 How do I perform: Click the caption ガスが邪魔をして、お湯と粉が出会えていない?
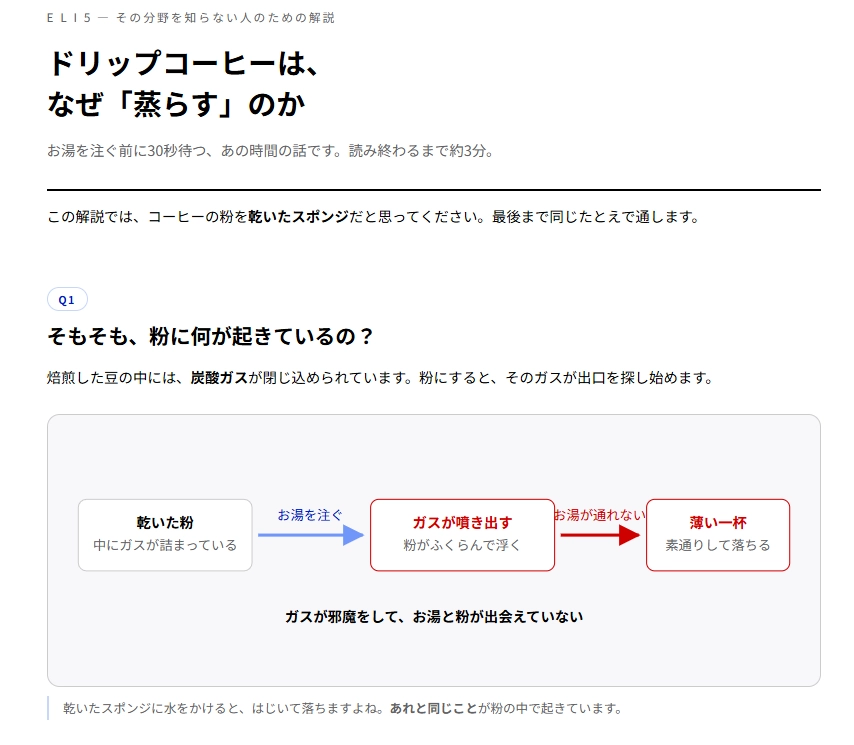(434, 616)
